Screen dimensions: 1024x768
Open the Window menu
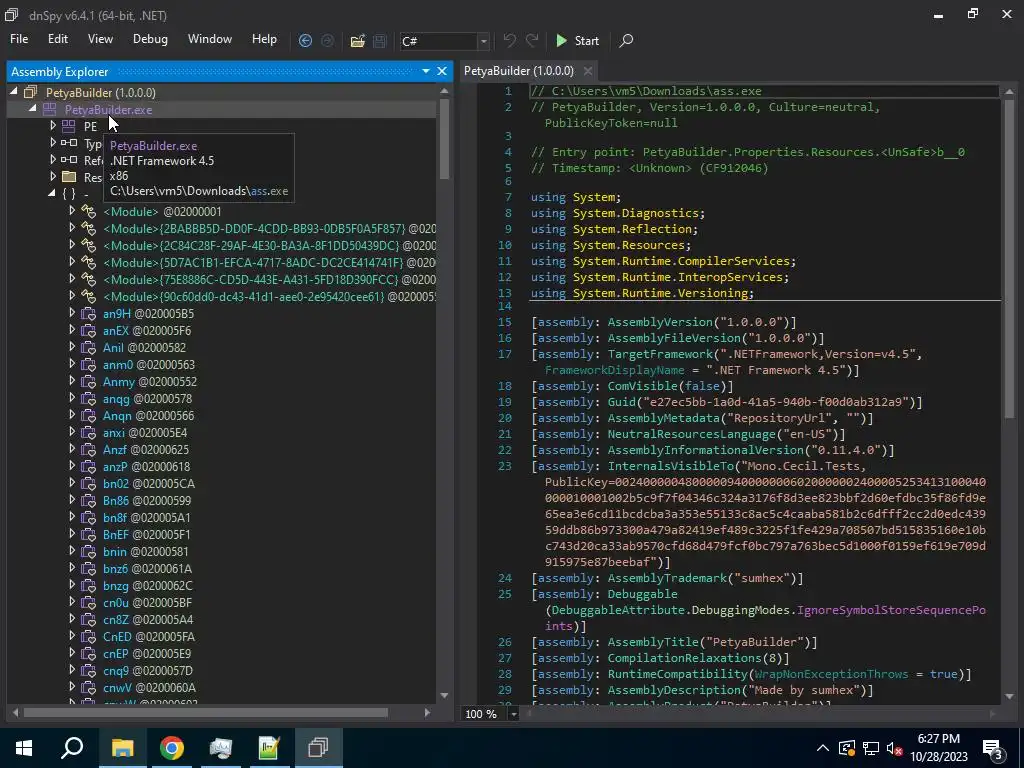[x=210, y=39]
